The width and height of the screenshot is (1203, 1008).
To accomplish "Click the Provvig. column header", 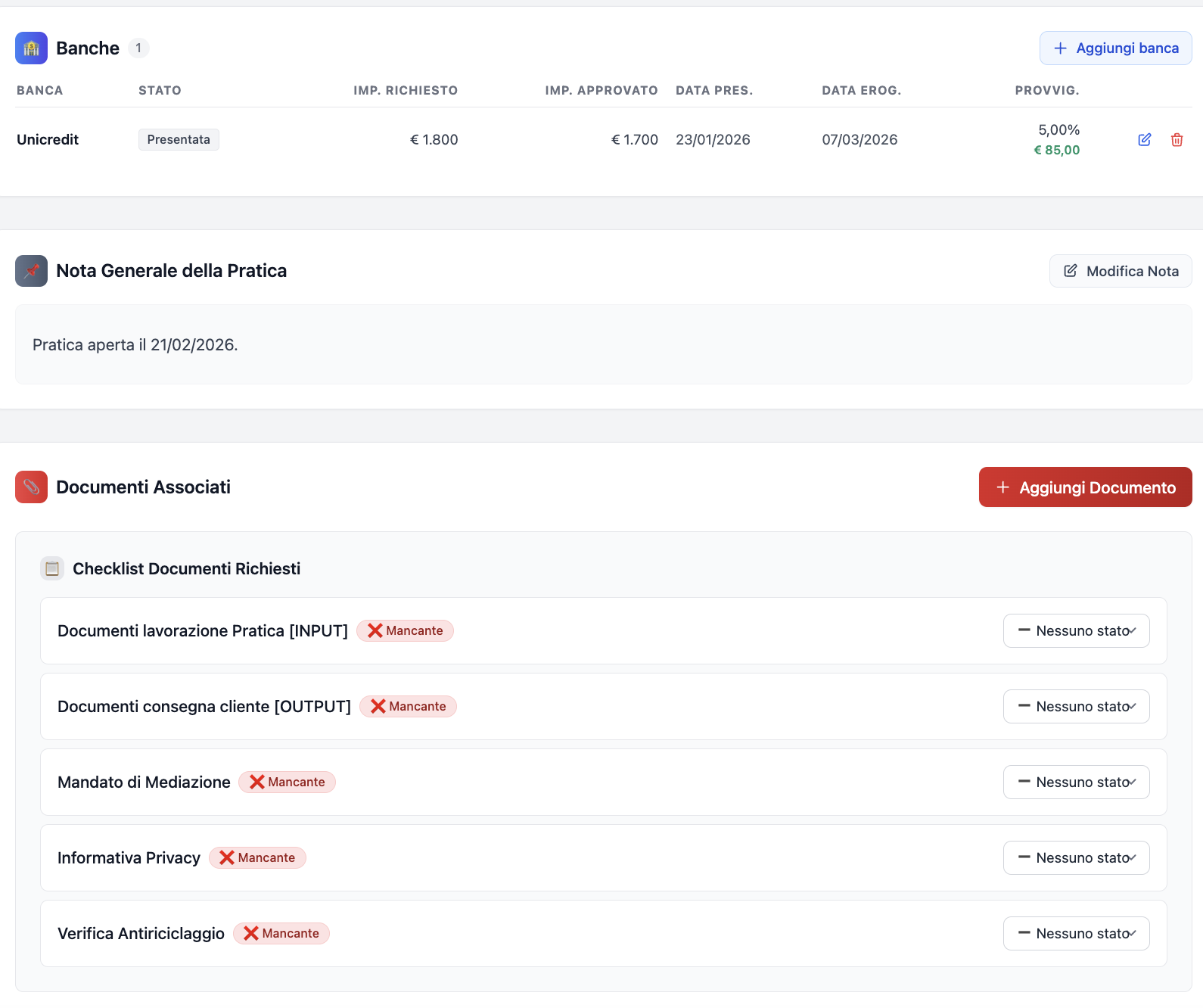I will pyautogui.click(x=1046, y=91).
